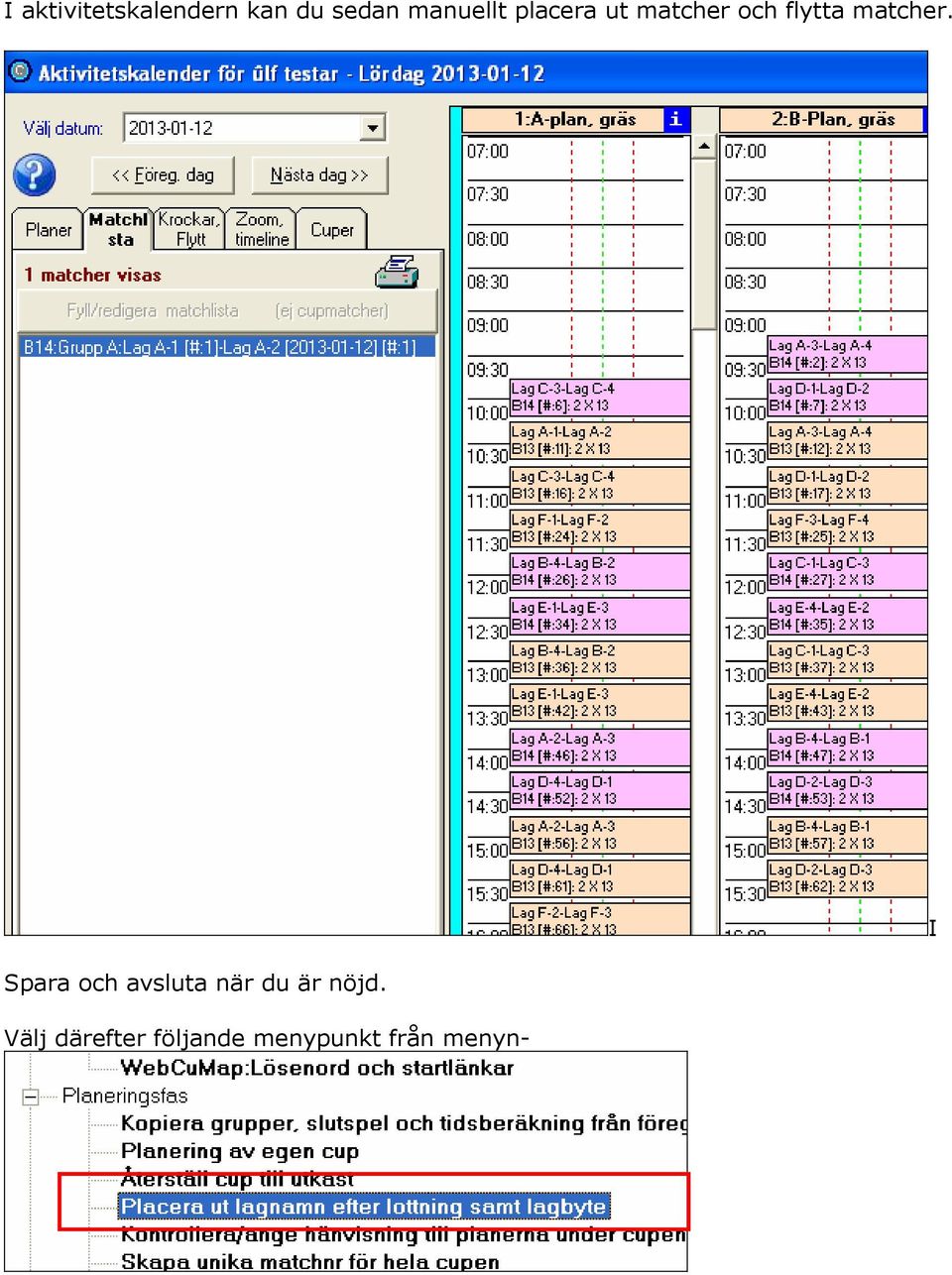Select match Lag D-1-Lag D-2 B14 #7

click(847, 398)
